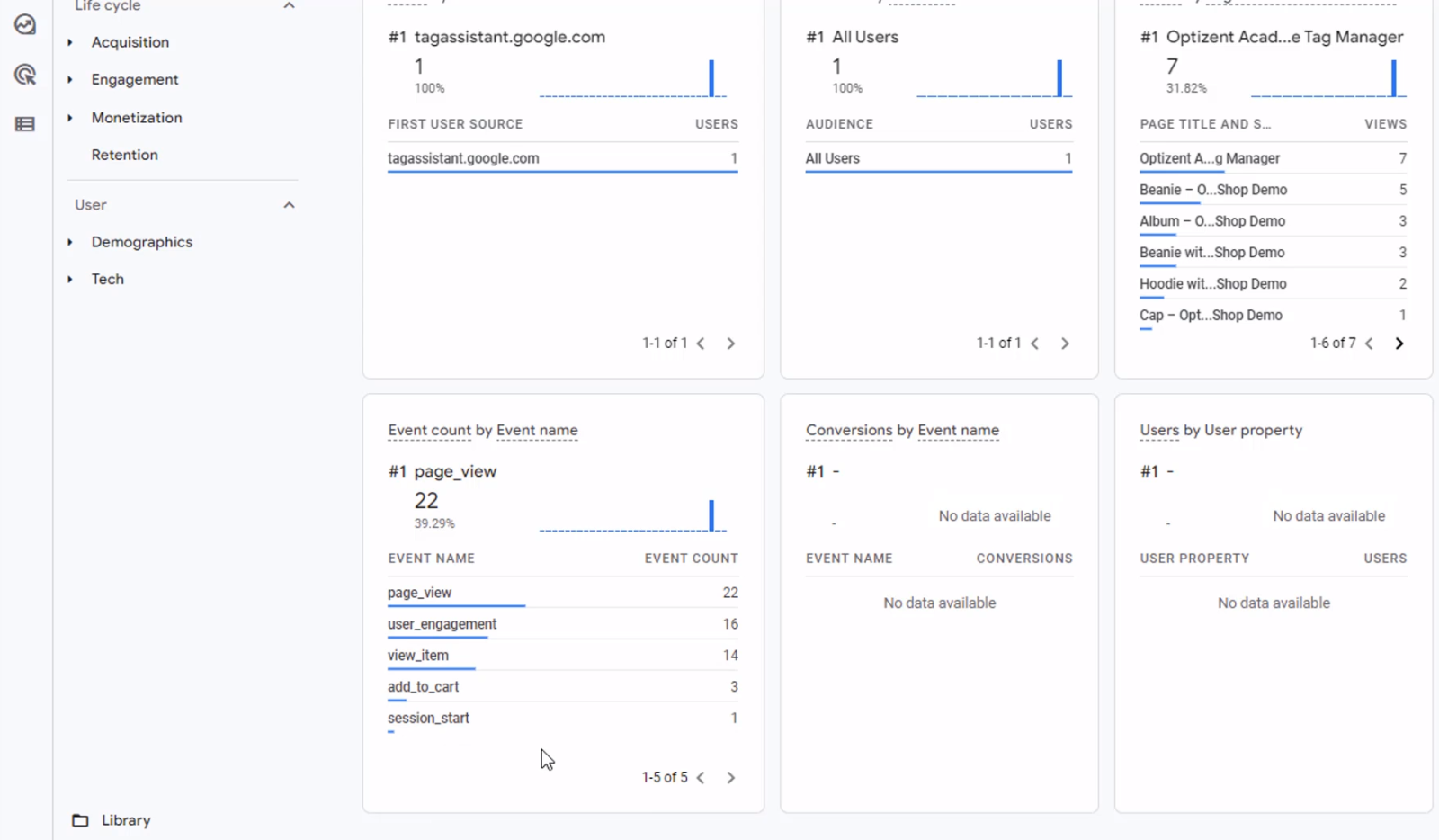Viewport: 1439px width, 840px height.
Task: Select the tagassistant.google.com table row
Action: (x=462, y=158)
